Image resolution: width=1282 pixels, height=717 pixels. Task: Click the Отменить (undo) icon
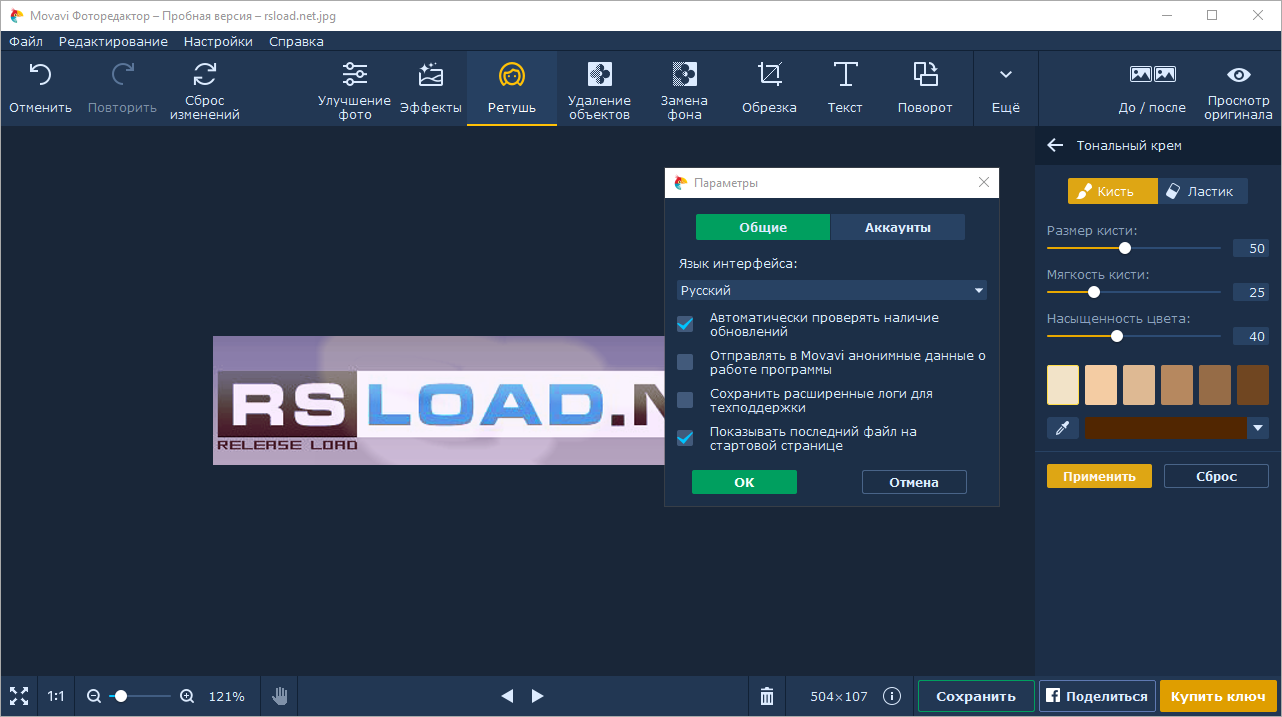(40, 75)
